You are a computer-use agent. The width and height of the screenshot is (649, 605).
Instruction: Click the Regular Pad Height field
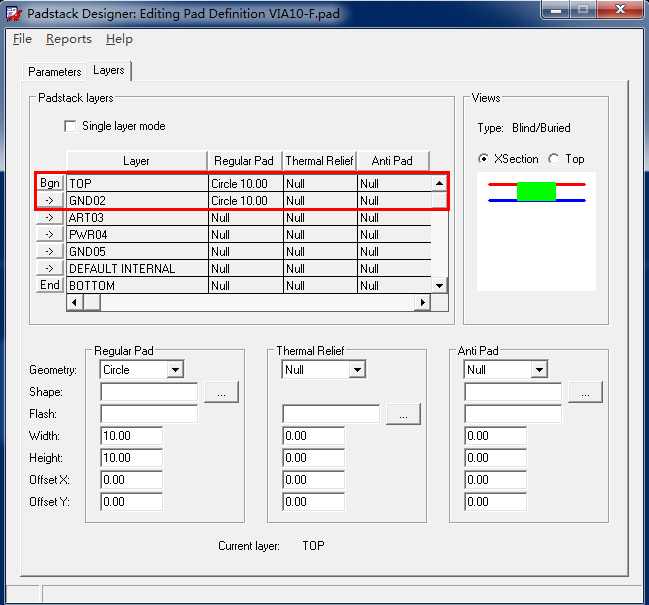click(x=132, y=458)
